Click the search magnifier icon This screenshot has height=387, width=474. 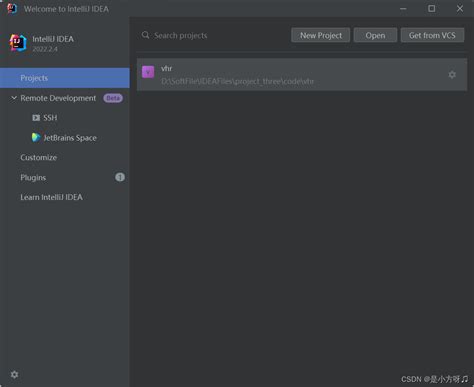(146, 35)
